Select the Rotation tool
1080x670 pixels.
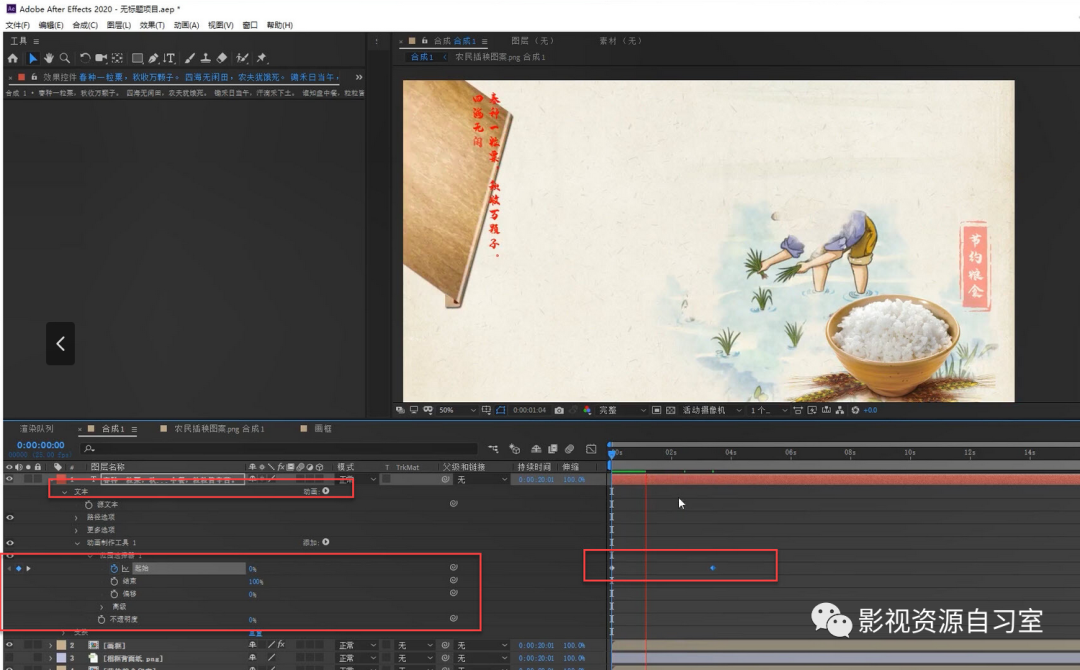click(85, 59)
